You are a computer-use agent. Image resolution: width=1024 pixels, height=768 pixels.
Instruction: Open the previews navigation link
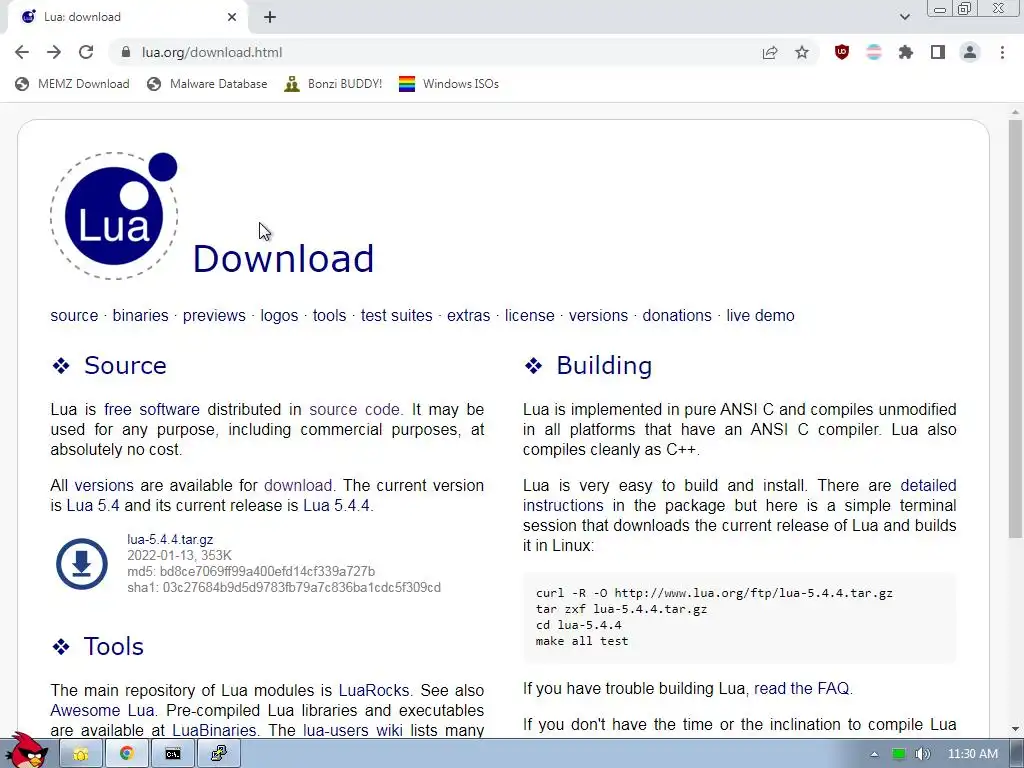click(214, 315)
